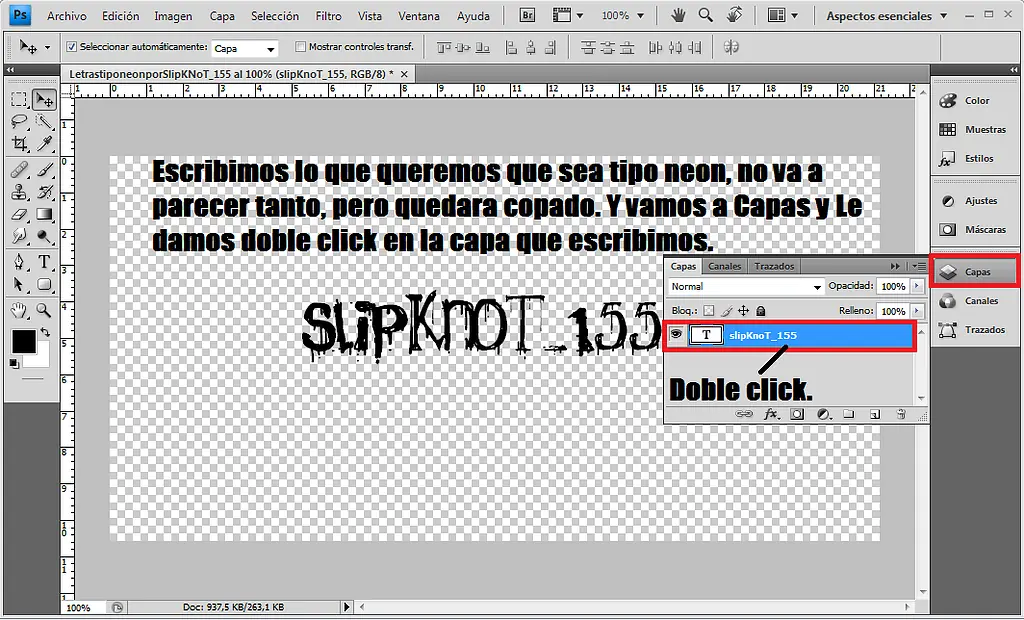Open the Filtro menu

(328, 16)
